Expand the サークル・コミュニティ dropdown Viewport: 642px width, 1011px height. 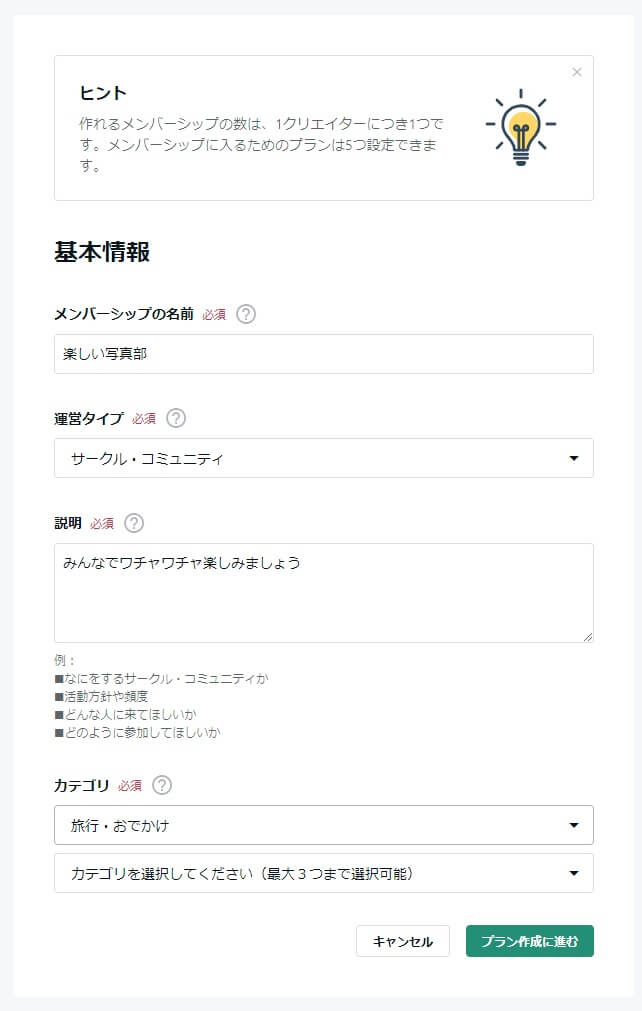(x=324, y=458)
